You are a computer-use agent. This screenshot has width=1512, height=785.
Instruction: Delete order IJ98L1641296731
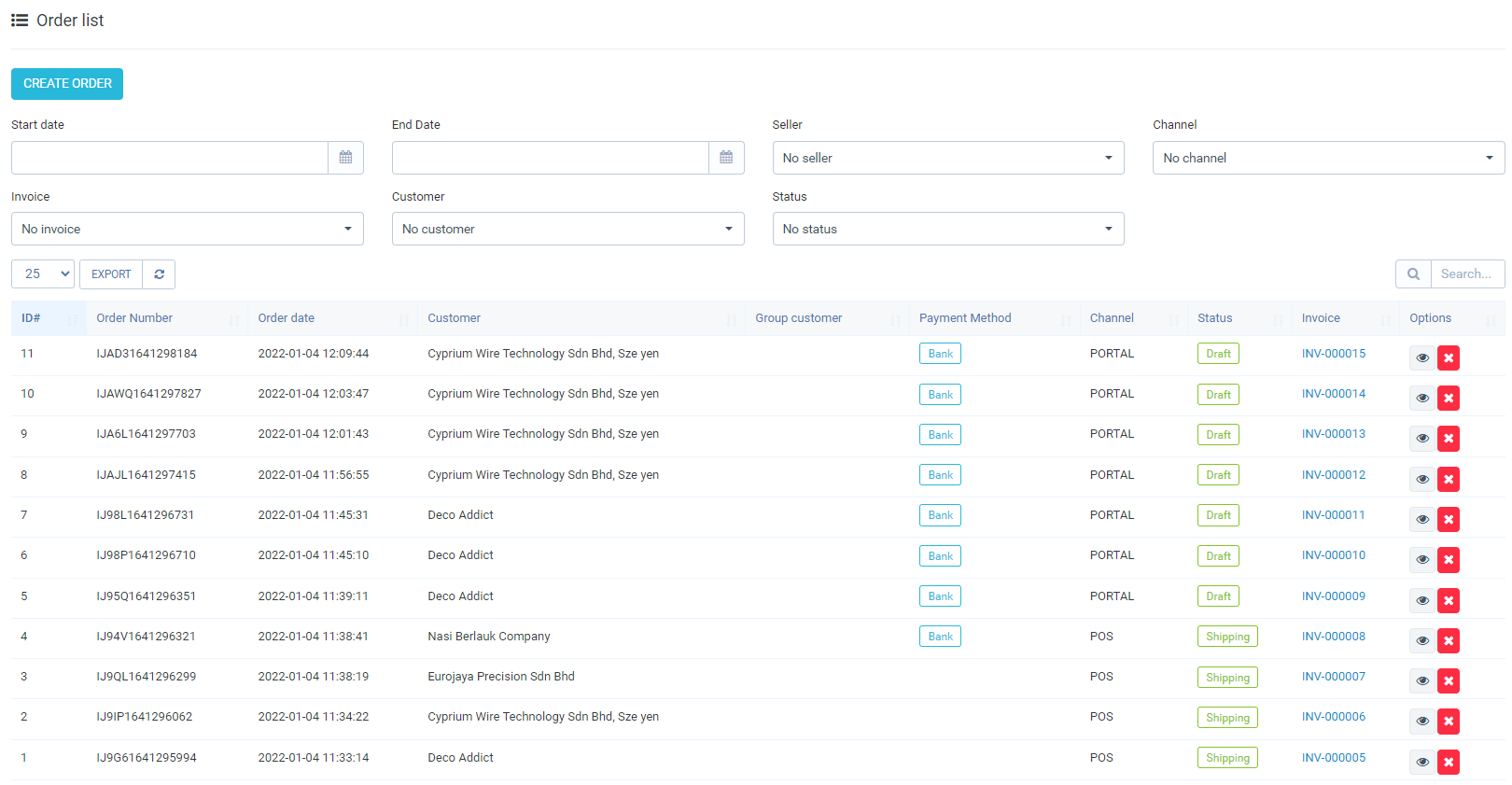pyautogui.click(x=1449, y=519)
